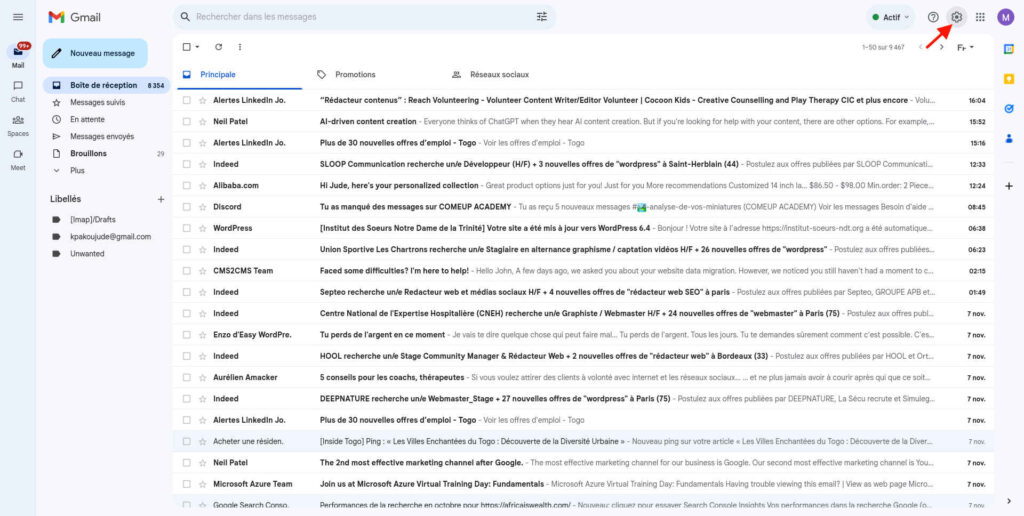Open Settings gear icon
This screenshot has width=1024, height=516.
click(957, 17)
